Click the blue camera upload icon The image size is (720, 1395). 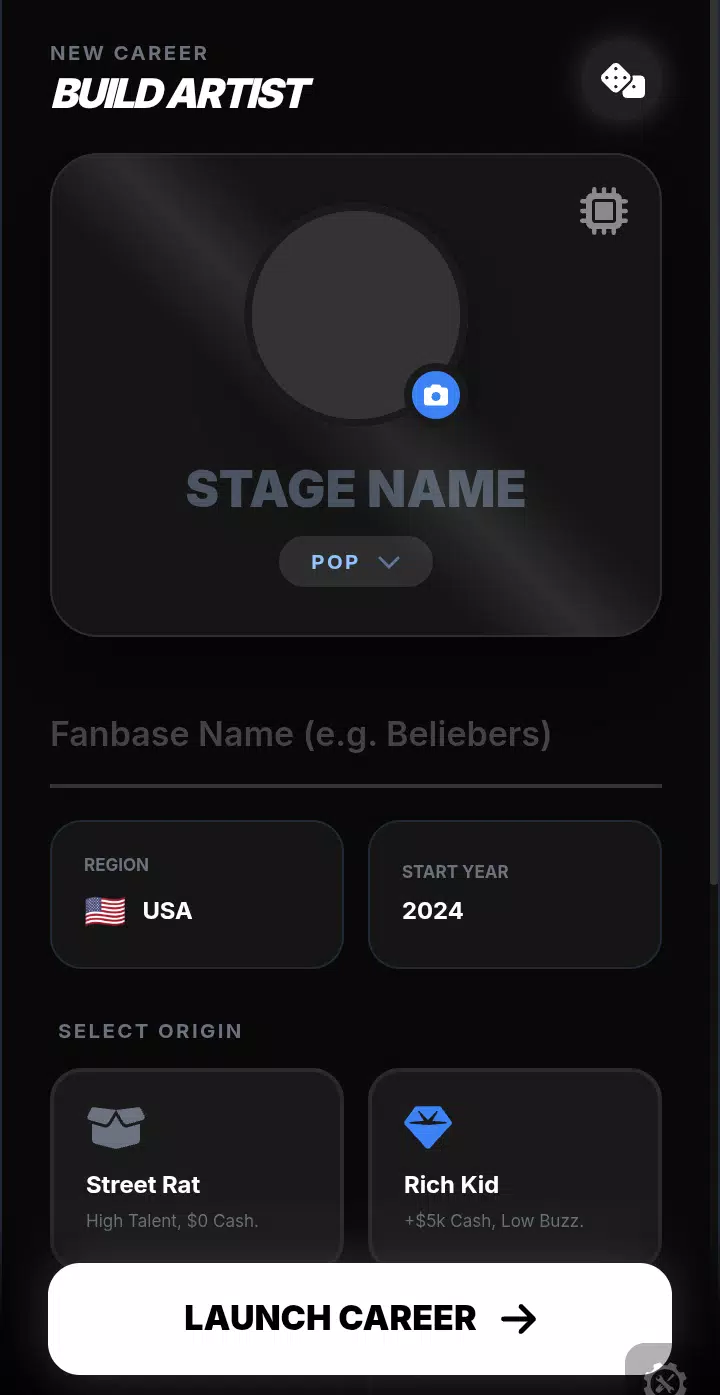point(435,395)
